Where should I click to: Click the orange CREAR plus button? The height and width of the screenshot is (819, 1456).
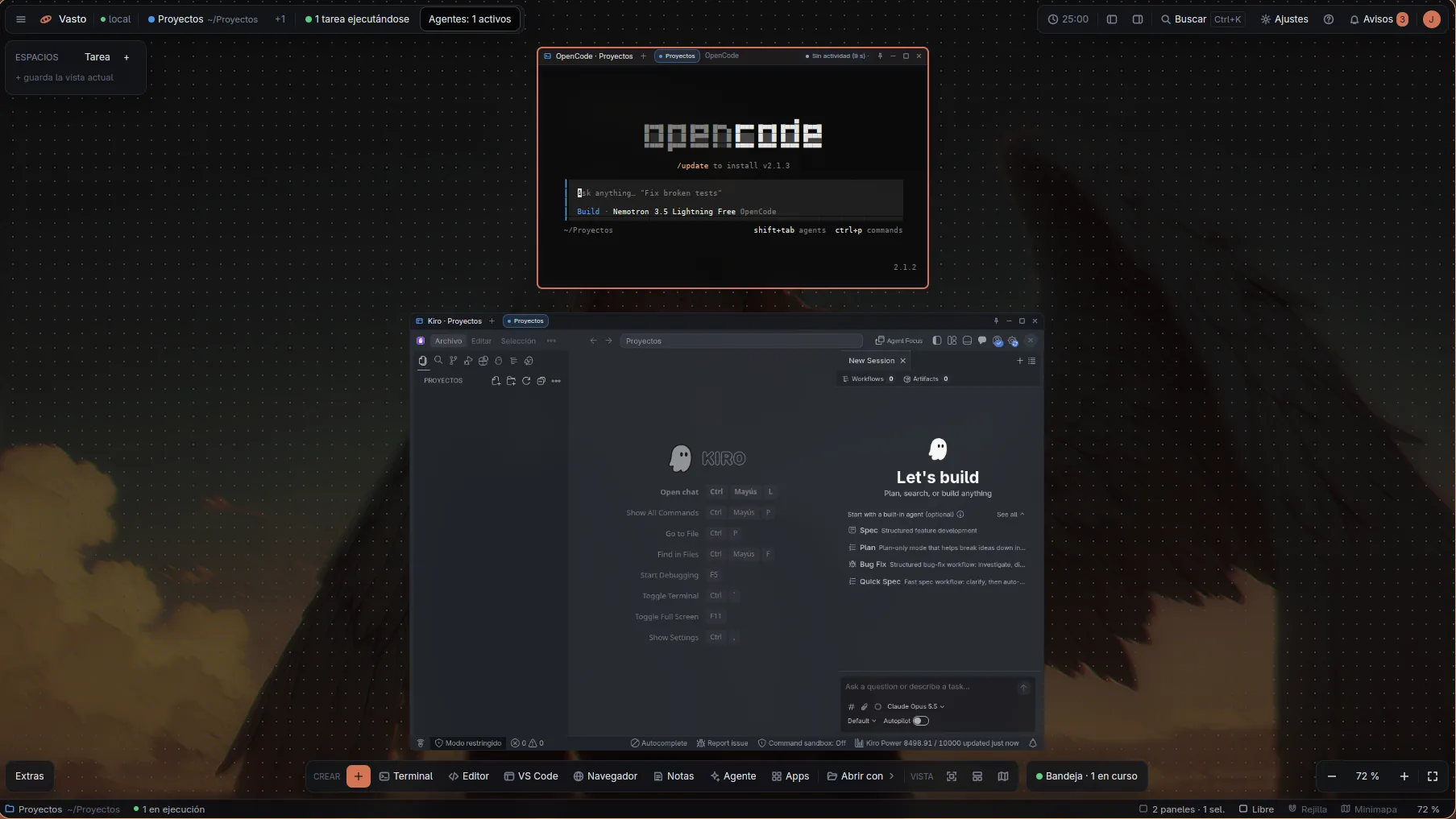359,776
